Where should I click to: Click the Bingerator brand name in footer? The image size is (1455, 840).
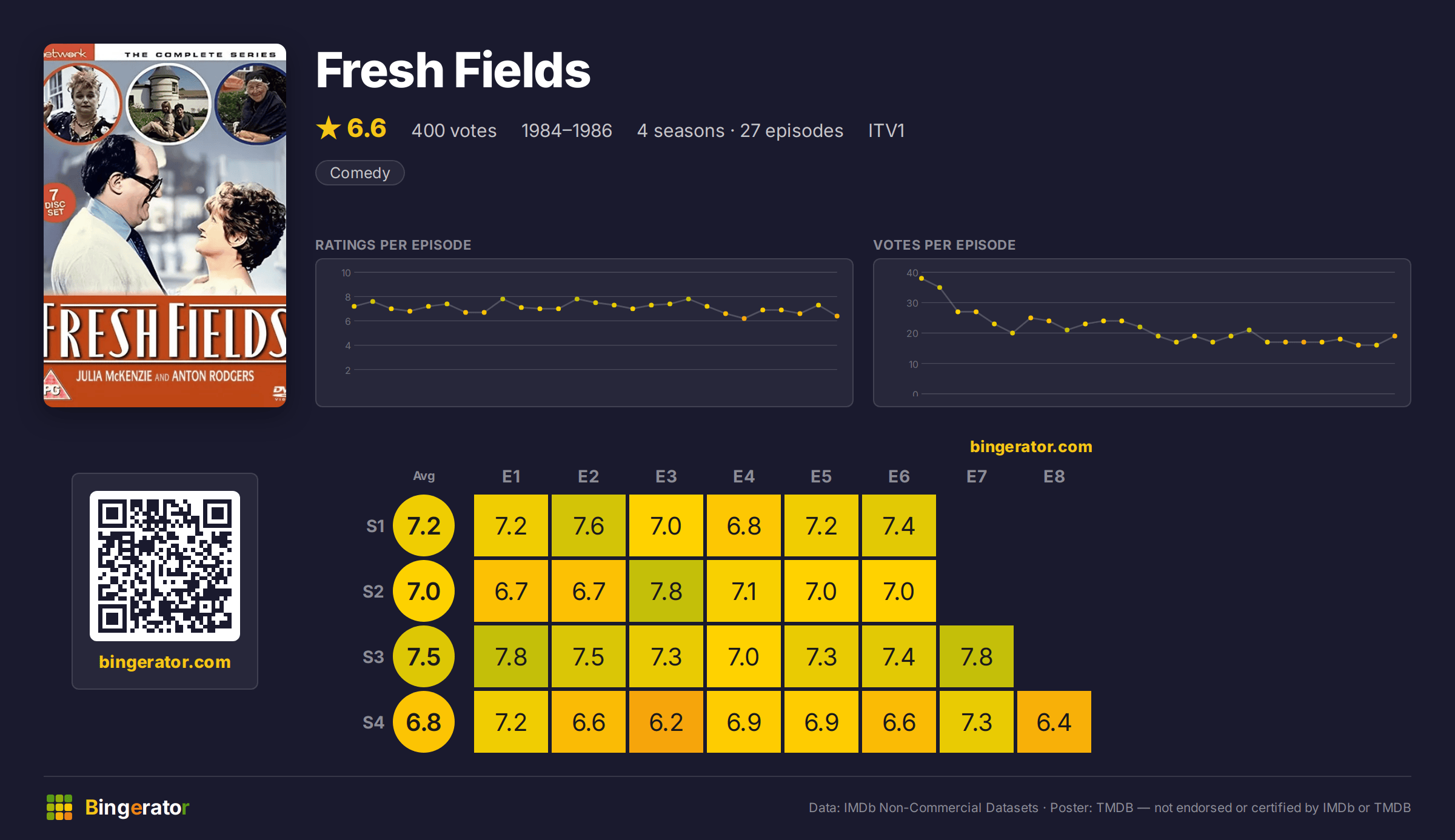coord(137,807)
